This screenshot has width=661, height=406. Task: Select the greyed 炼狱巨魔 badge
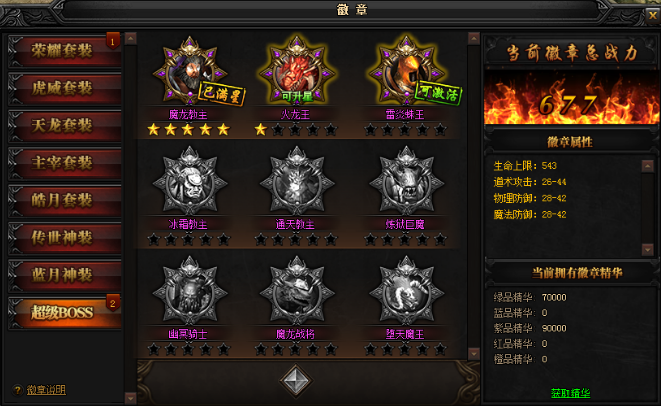click(x=406, y=181)
